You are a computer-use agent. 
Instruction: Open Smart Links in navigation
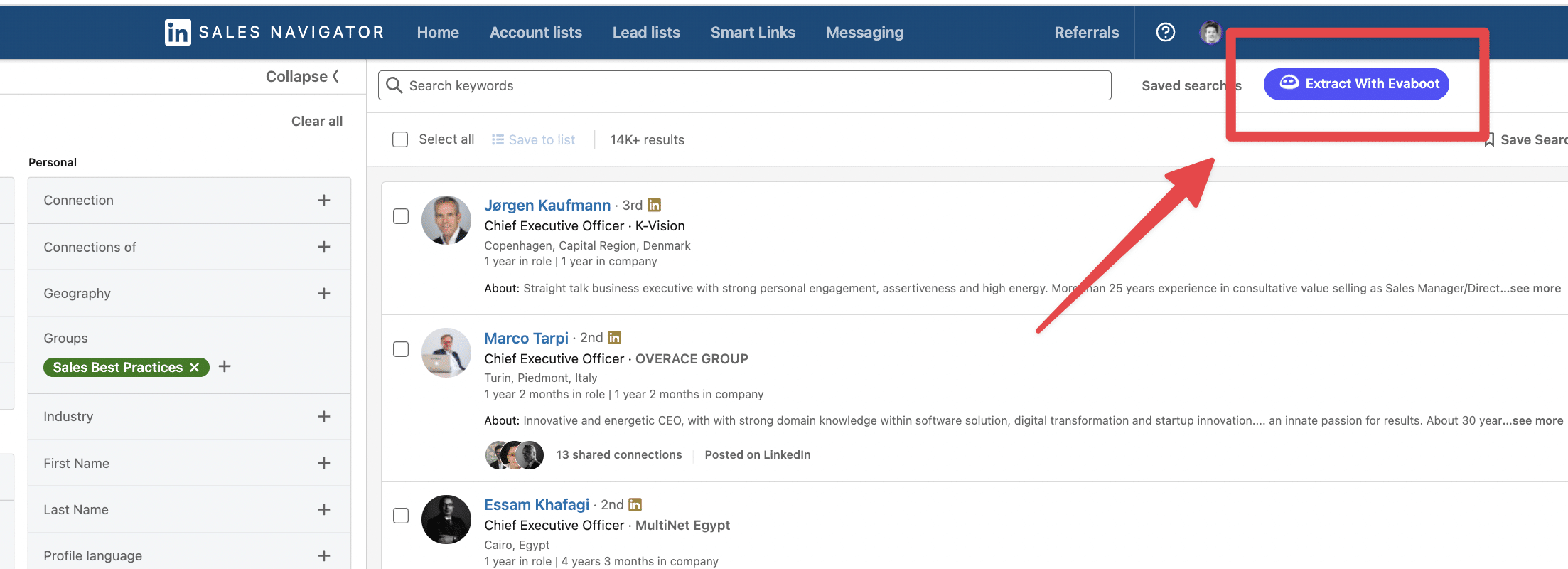[x=753, y=32]
